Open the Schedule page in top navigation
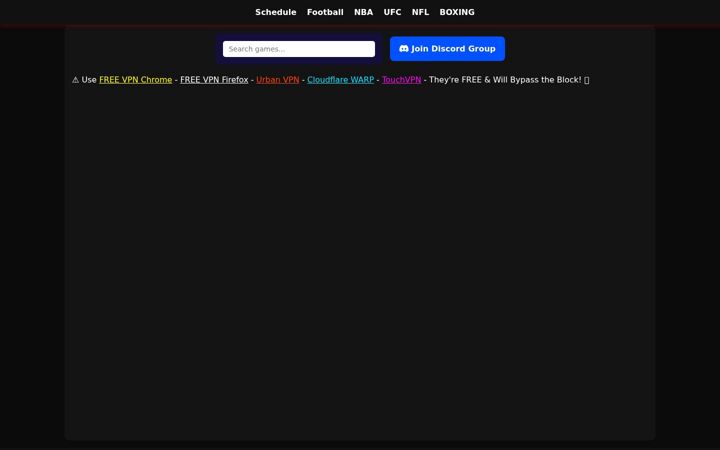The width and height of the screenshot is (720, 450). point(276,12)
